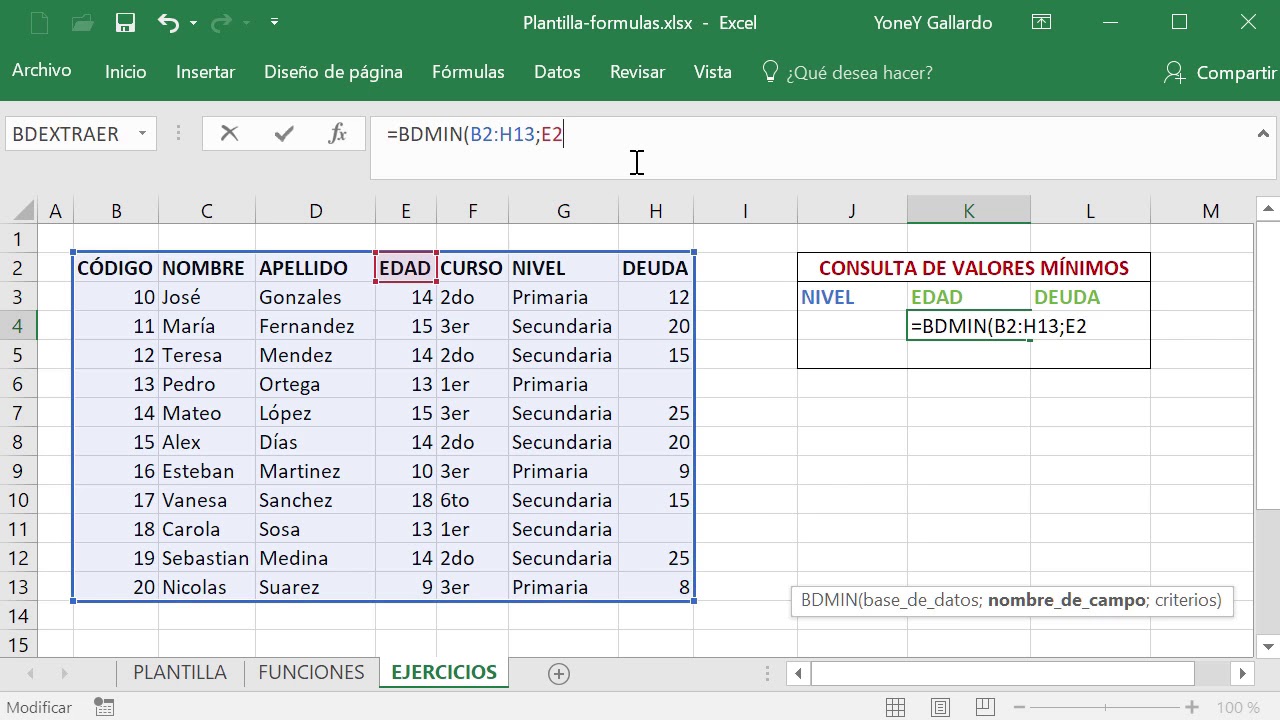The height and width of the screenshot is (720, 1280).
Task: Add a new sheet with the plus icon
Action: (x=559, y=674)
